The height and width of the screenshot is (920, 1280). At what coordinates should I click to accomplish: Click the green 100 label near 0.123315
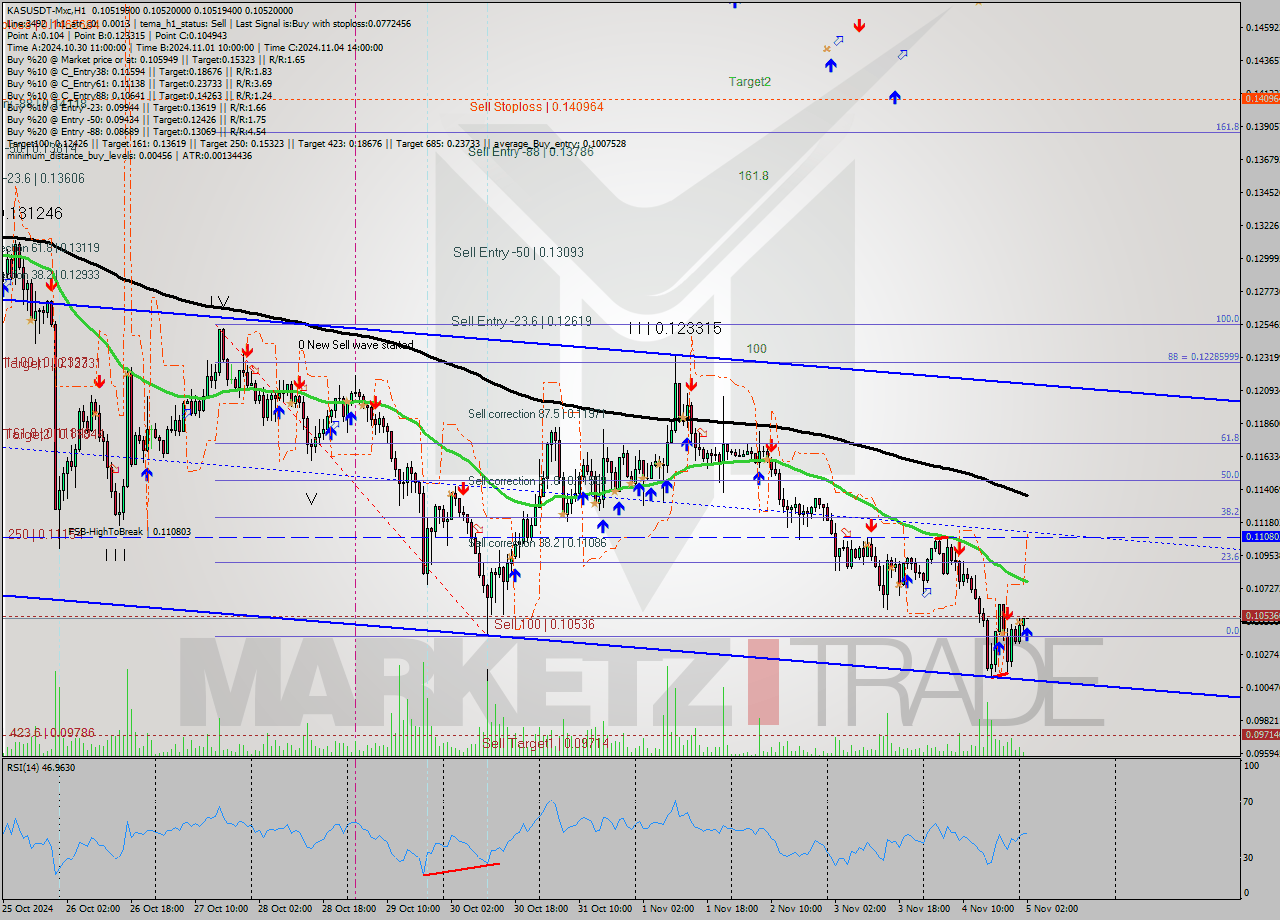[756, 349]
